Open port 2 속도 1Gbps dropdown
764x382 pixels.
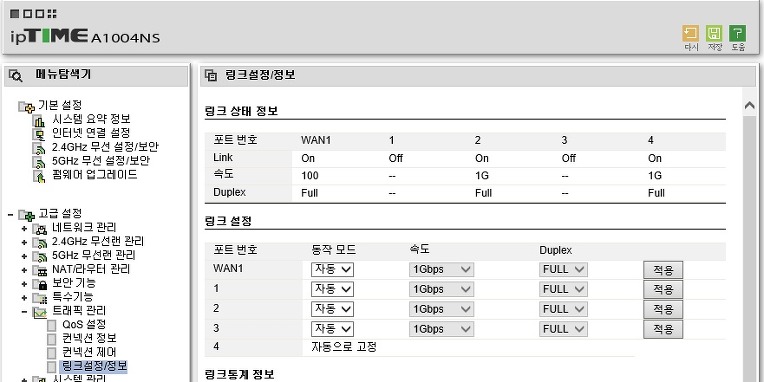tap(441, 309)
